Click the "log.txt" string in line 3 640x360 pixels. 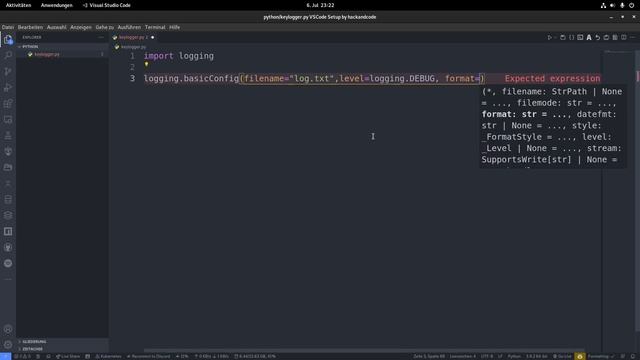(x=311, y=78)
